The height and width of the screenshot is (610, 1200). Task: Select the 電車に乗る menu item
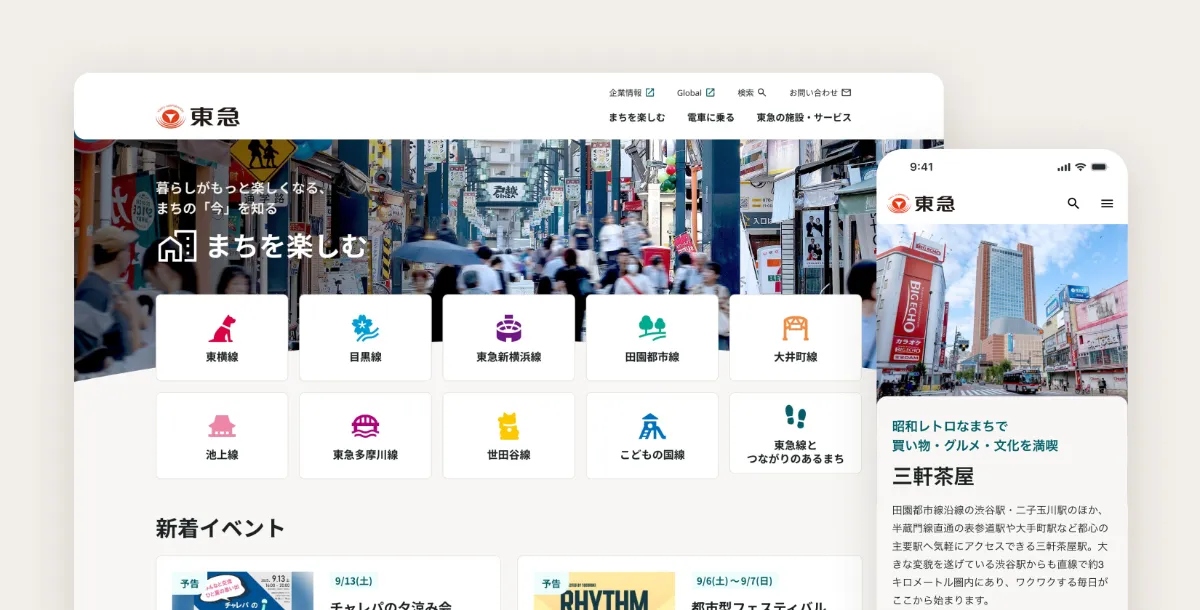click(x=711, y=117)
